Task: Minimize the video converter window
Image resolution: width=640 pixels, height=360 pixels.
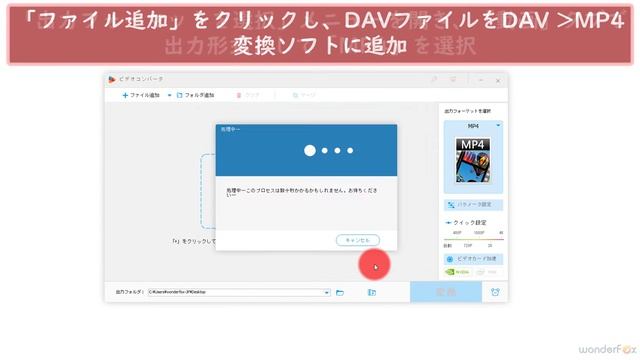Action: coord(481,80)
